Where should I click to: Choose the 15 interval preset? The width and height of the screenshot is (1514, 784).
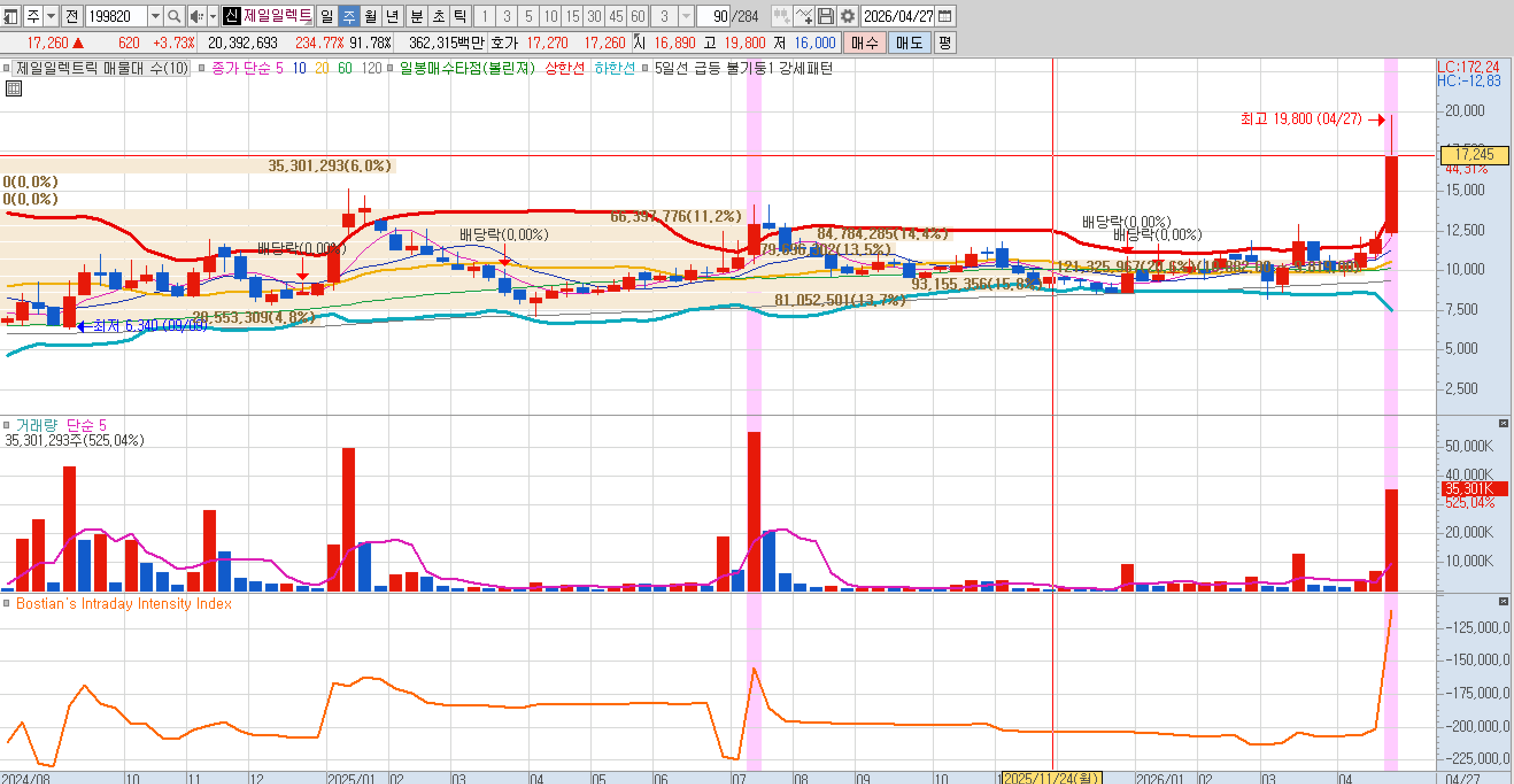click(573, 17)
